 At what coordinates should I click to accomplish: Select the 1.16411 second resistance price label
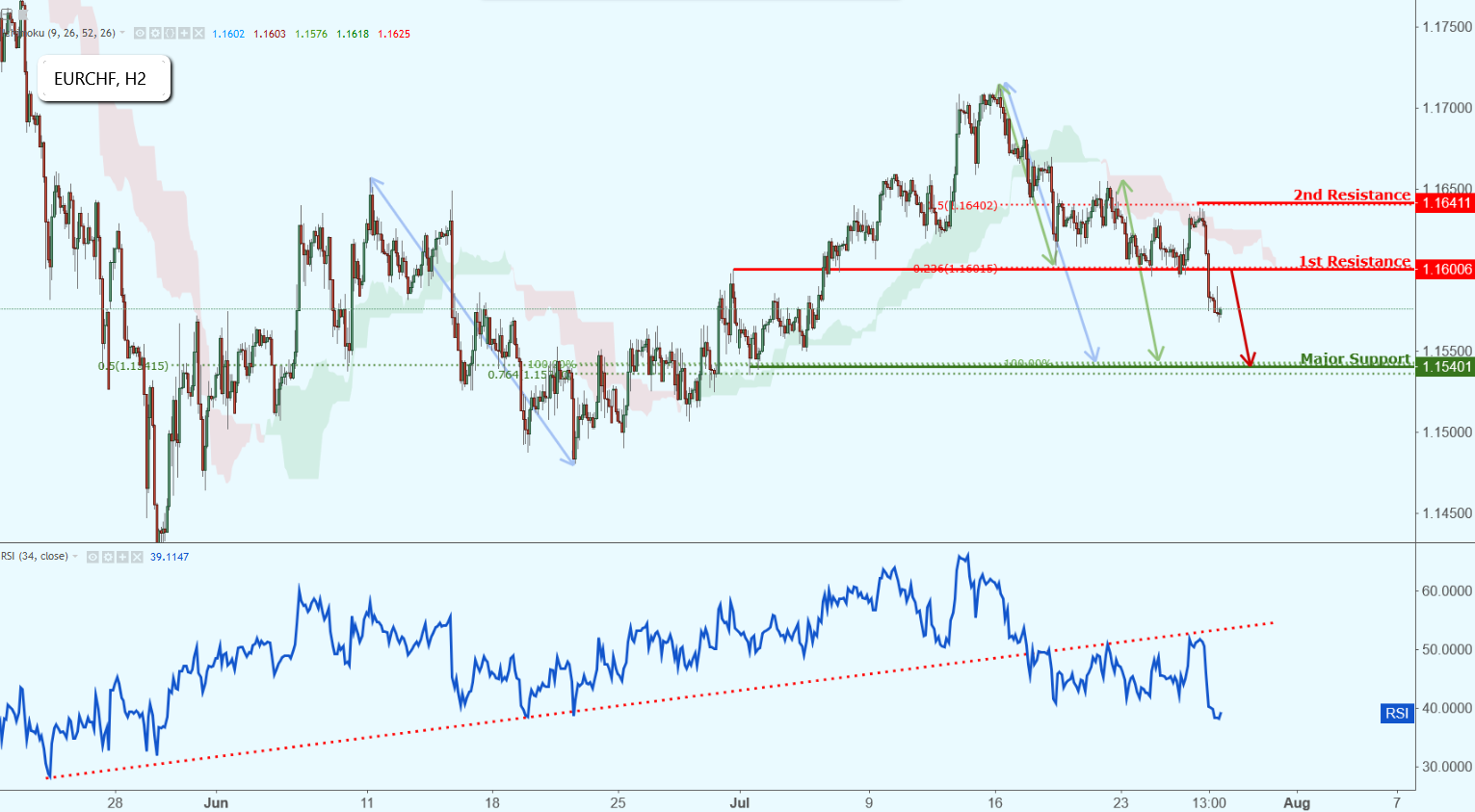[x=1445, y=203]
